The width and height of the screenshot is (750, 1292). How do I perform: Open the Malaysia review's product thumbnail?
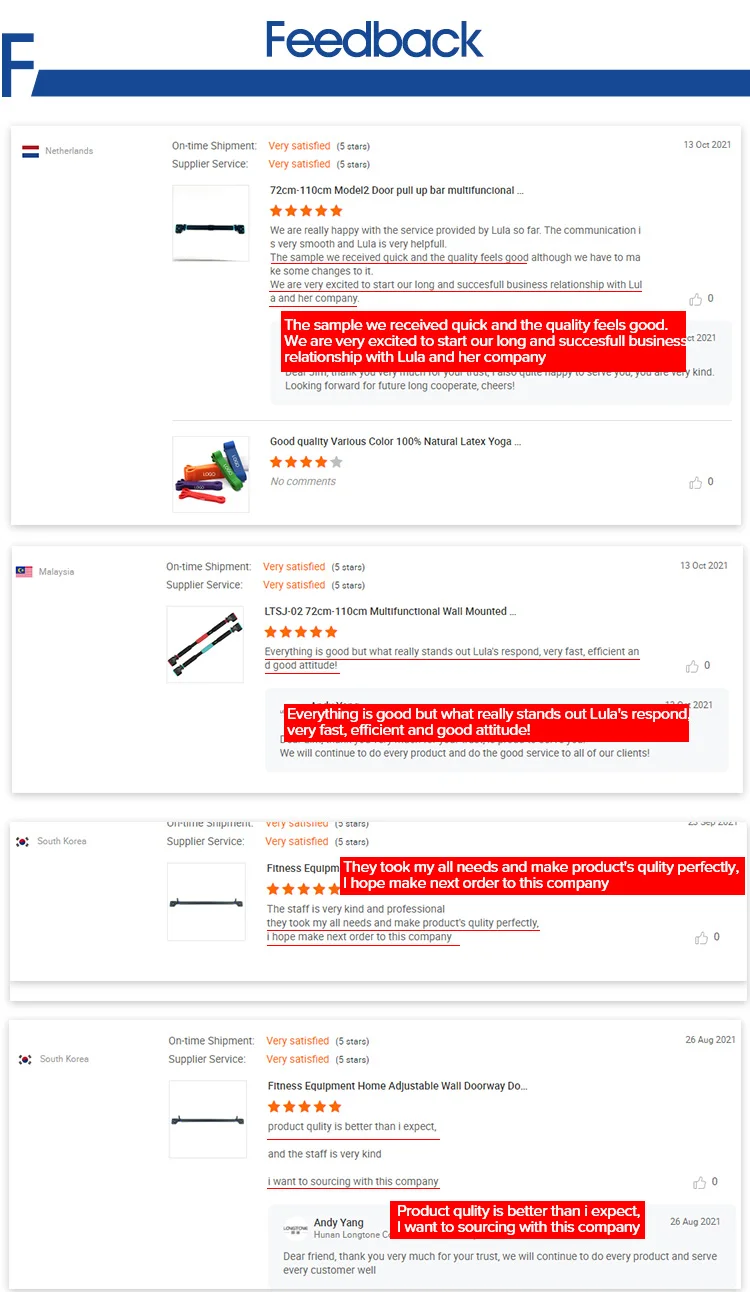(x=205, y=645)
